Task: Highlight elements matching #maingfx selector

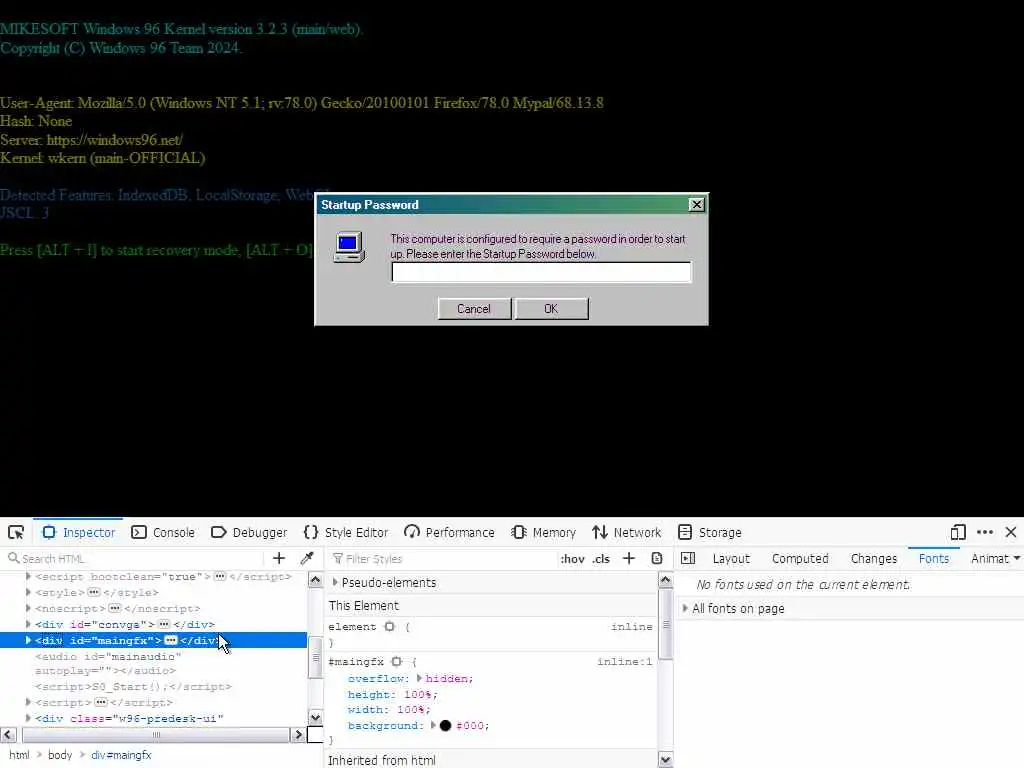Action: pyautogui.click(x=396, y=662)
